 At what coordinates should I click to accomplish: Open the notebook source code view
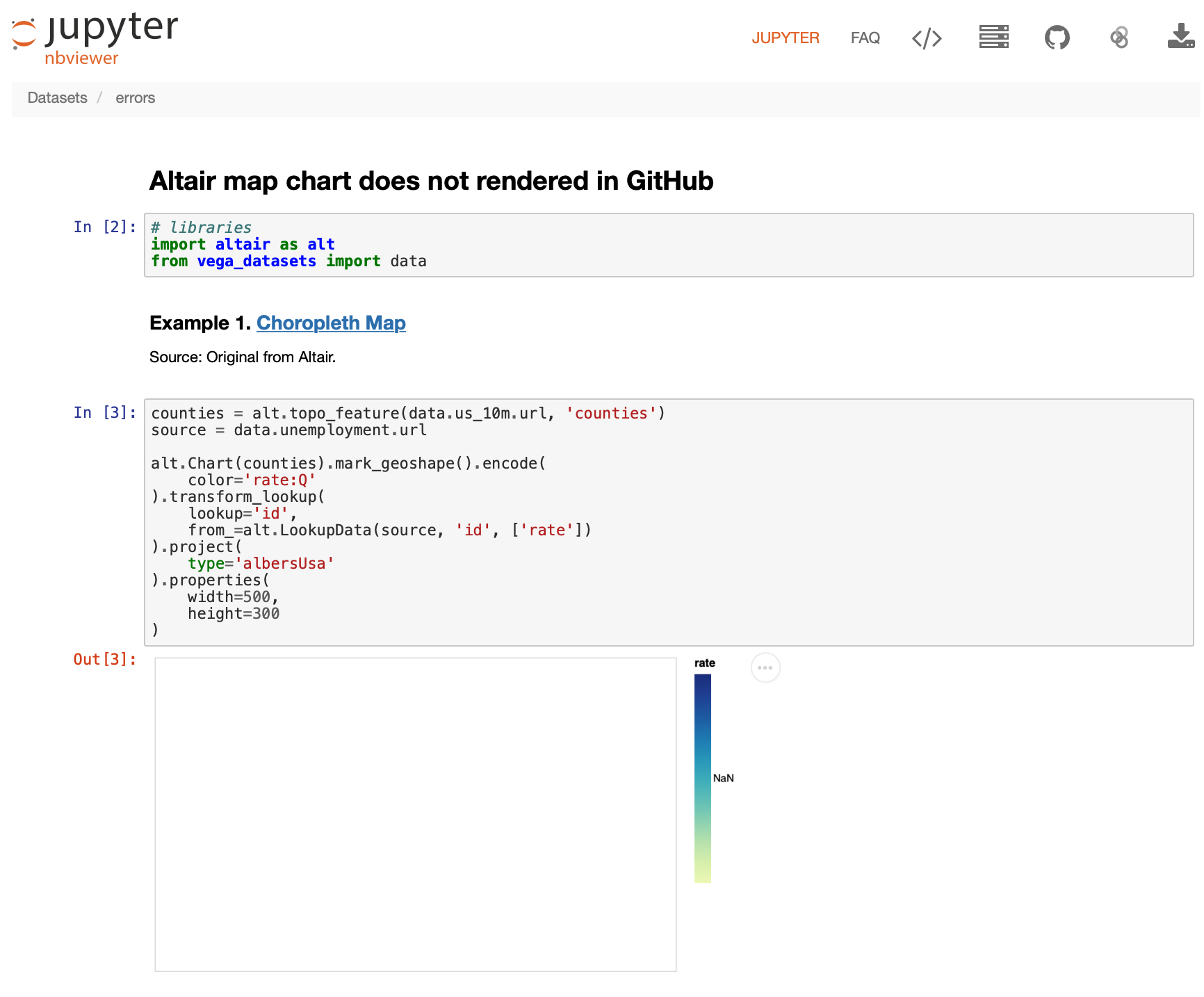[x=927, y=38]
